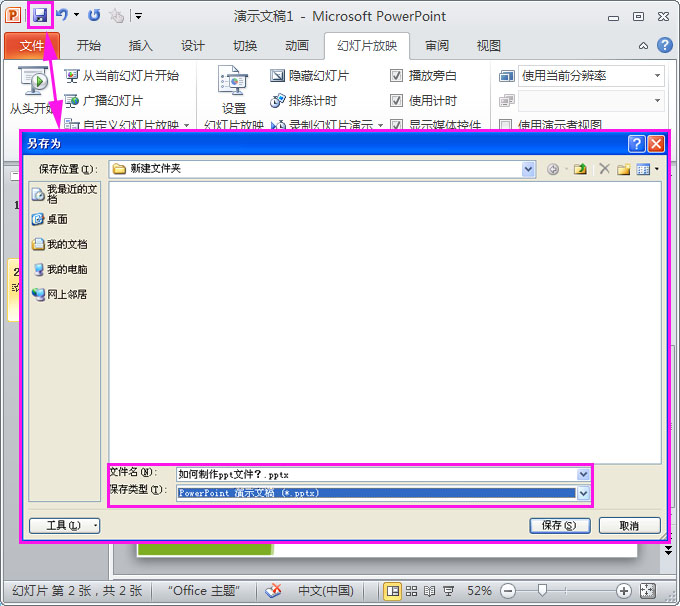Image resolution: width=680 pixels, height=606 pixels.
Task: Click 从当前幻灯片开始 button
Action: tap(122, 76)
